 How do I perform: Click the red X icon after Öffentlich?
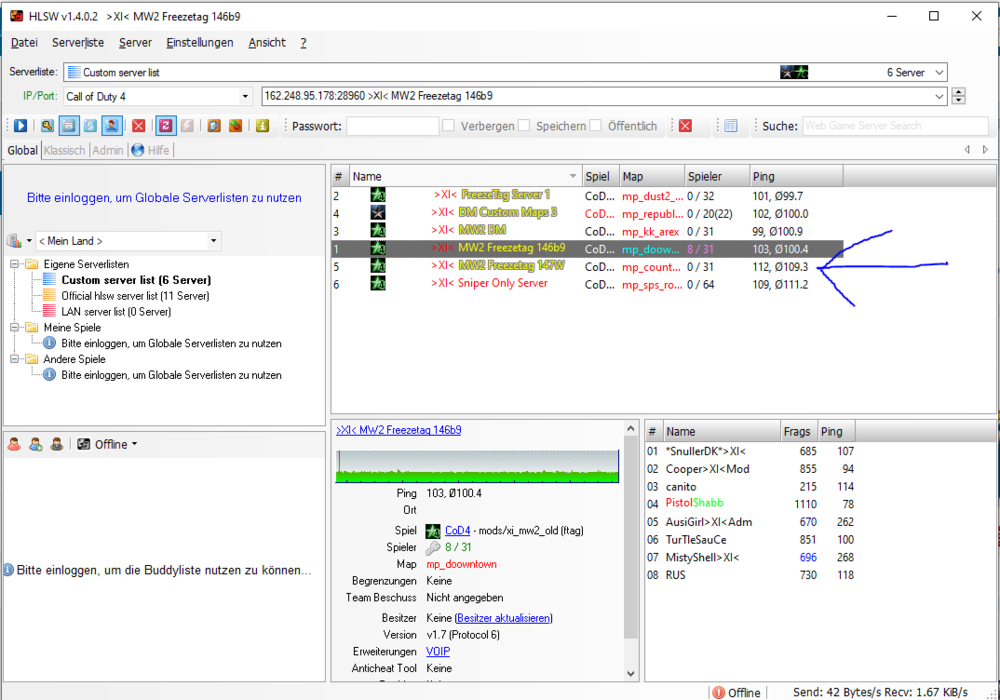pyautogui.click(x=685, y=126)
